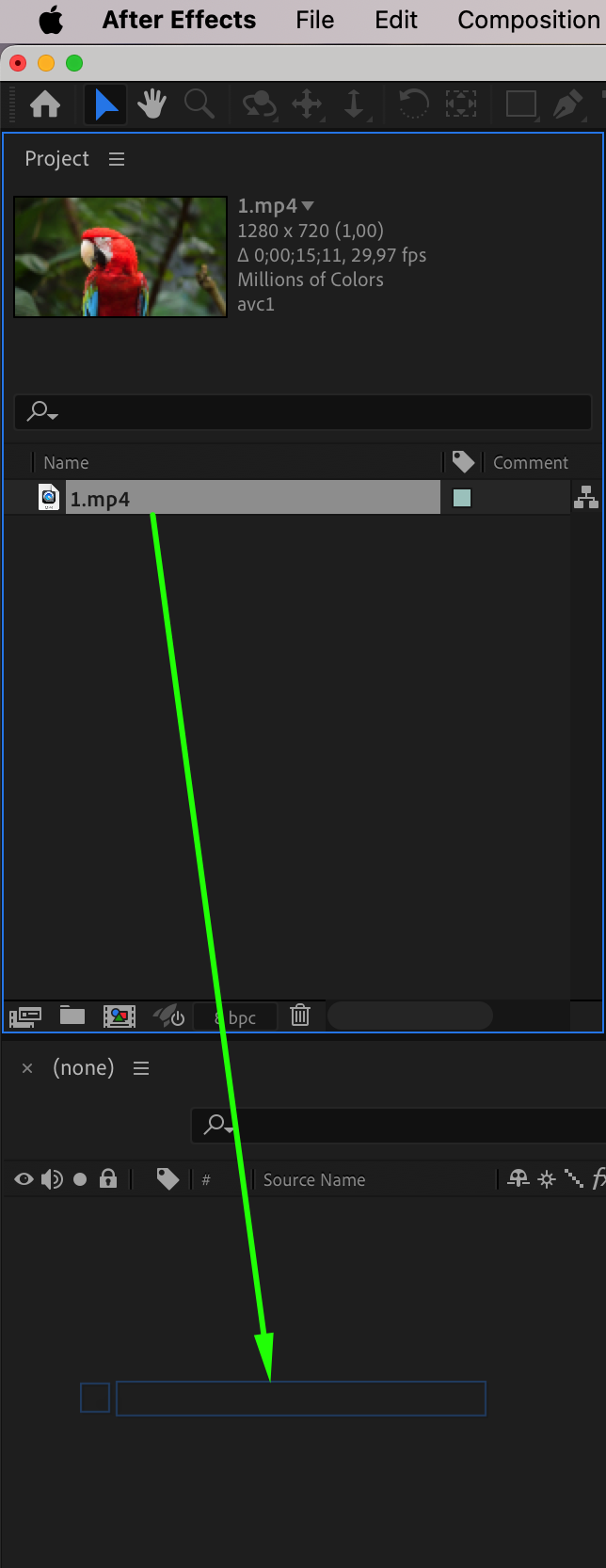Toggle the audio speaker column header

click(52, 1179)
